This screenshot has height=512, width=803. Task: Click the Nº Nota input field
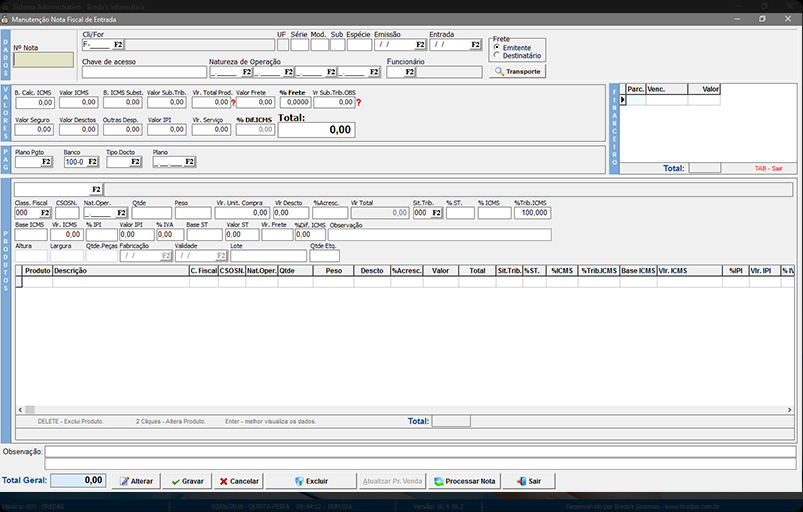point(43,59)
